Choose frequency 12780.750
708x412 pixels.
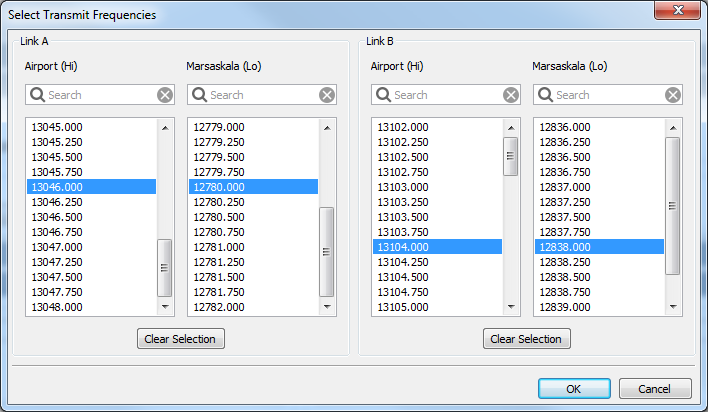pos(254,232)
